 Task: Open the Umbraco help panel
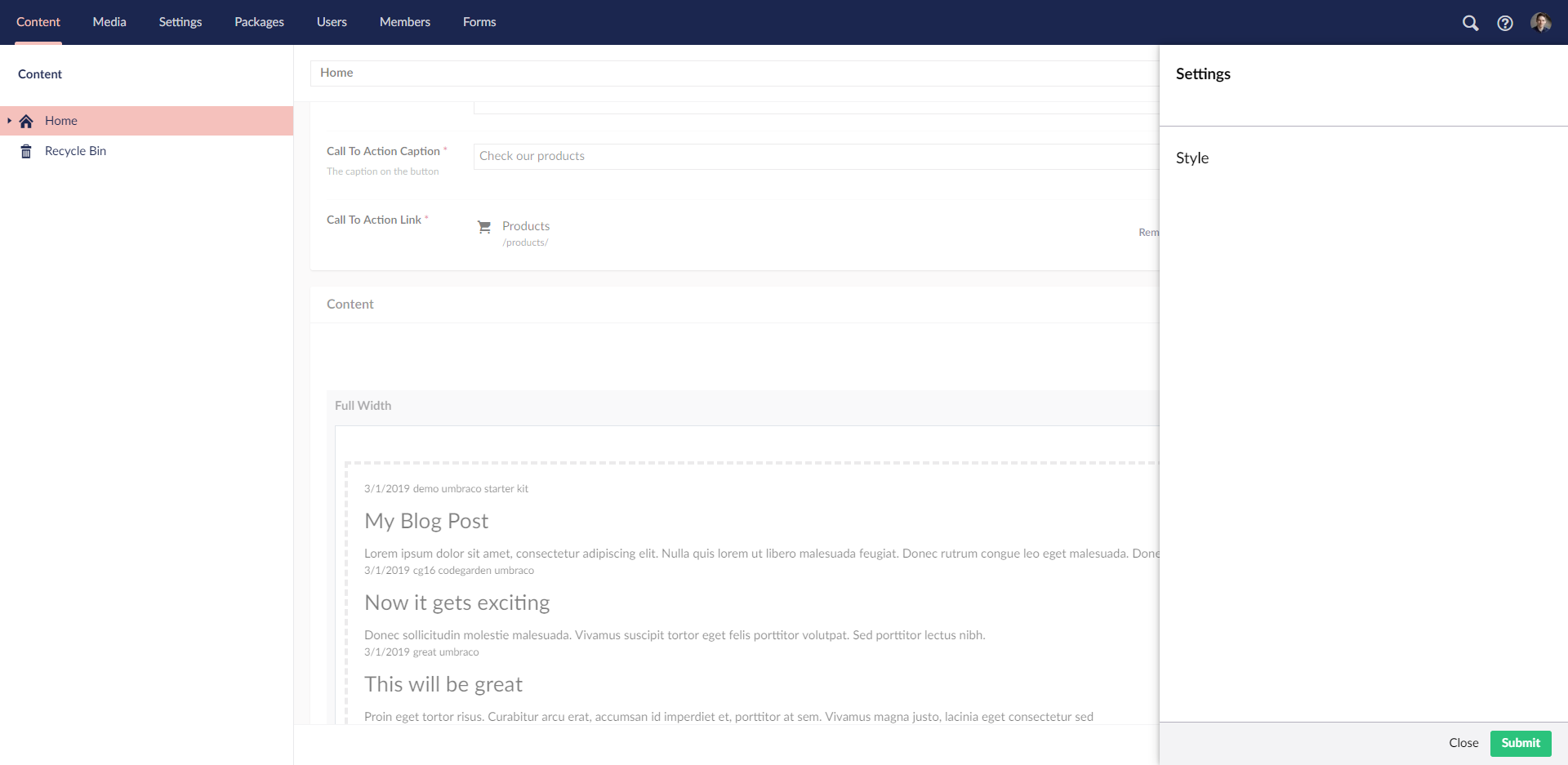click(1506, 23)
